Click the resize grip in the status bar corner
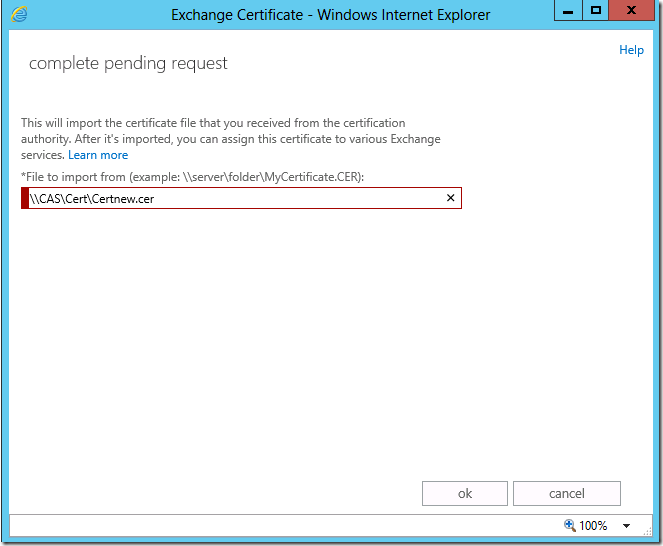Screen dimensions: 663x546 (x=647, y=531)
